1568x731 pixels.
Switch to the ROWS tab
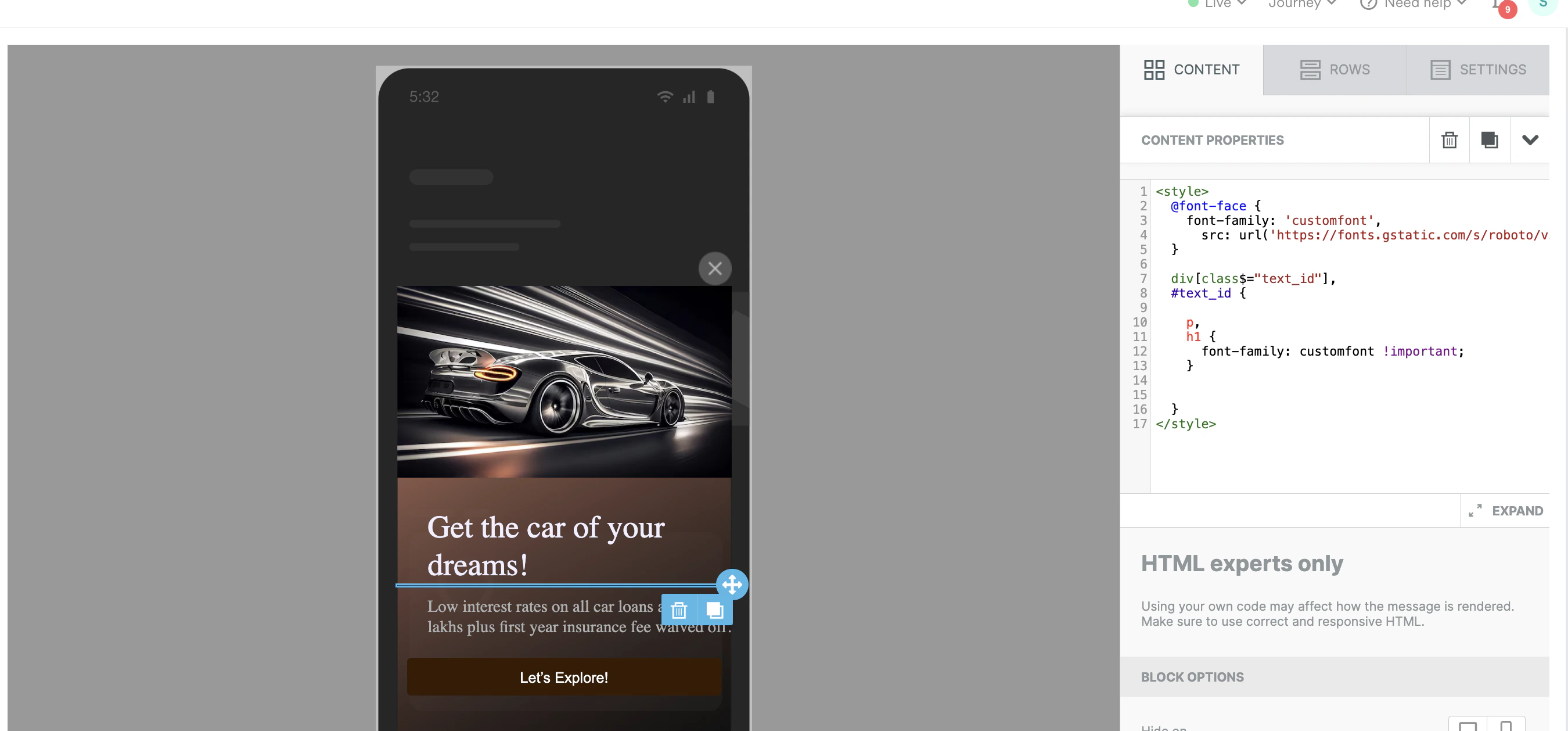point(1333,70)
